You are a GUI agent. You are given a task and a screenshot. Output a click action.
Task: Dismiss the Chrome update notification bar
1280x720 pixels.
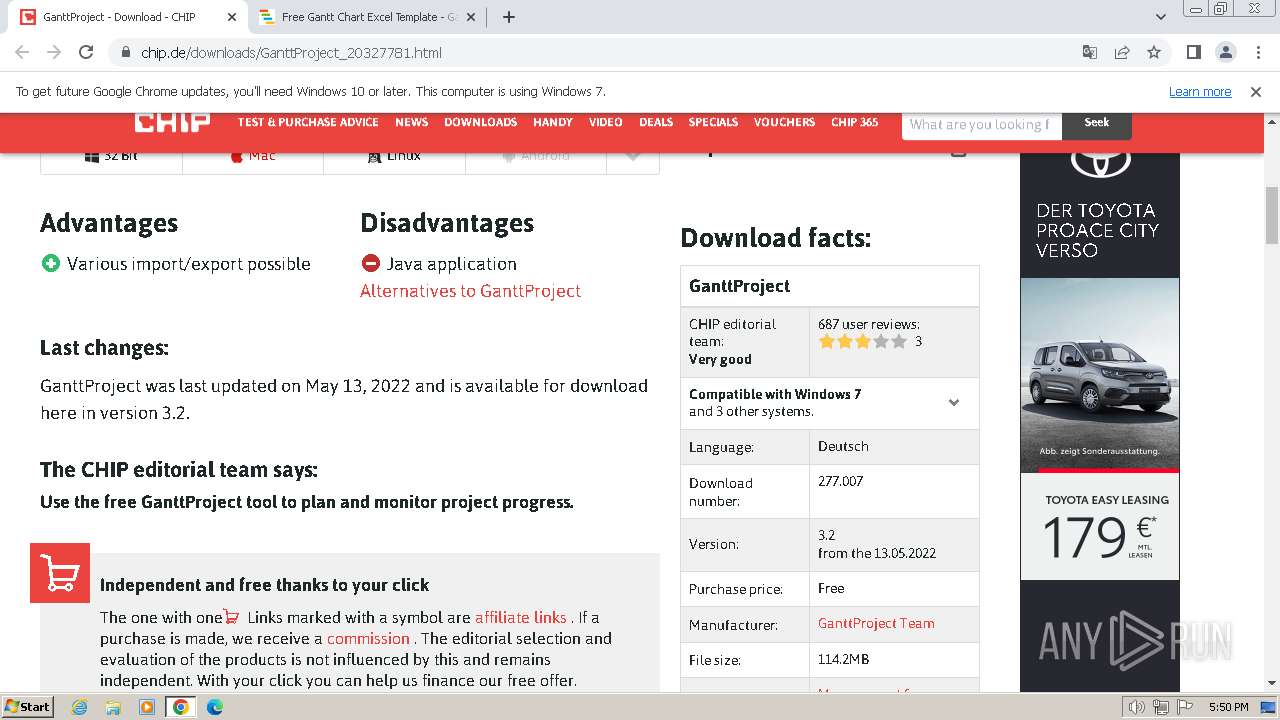click(x=1256, y=91)
